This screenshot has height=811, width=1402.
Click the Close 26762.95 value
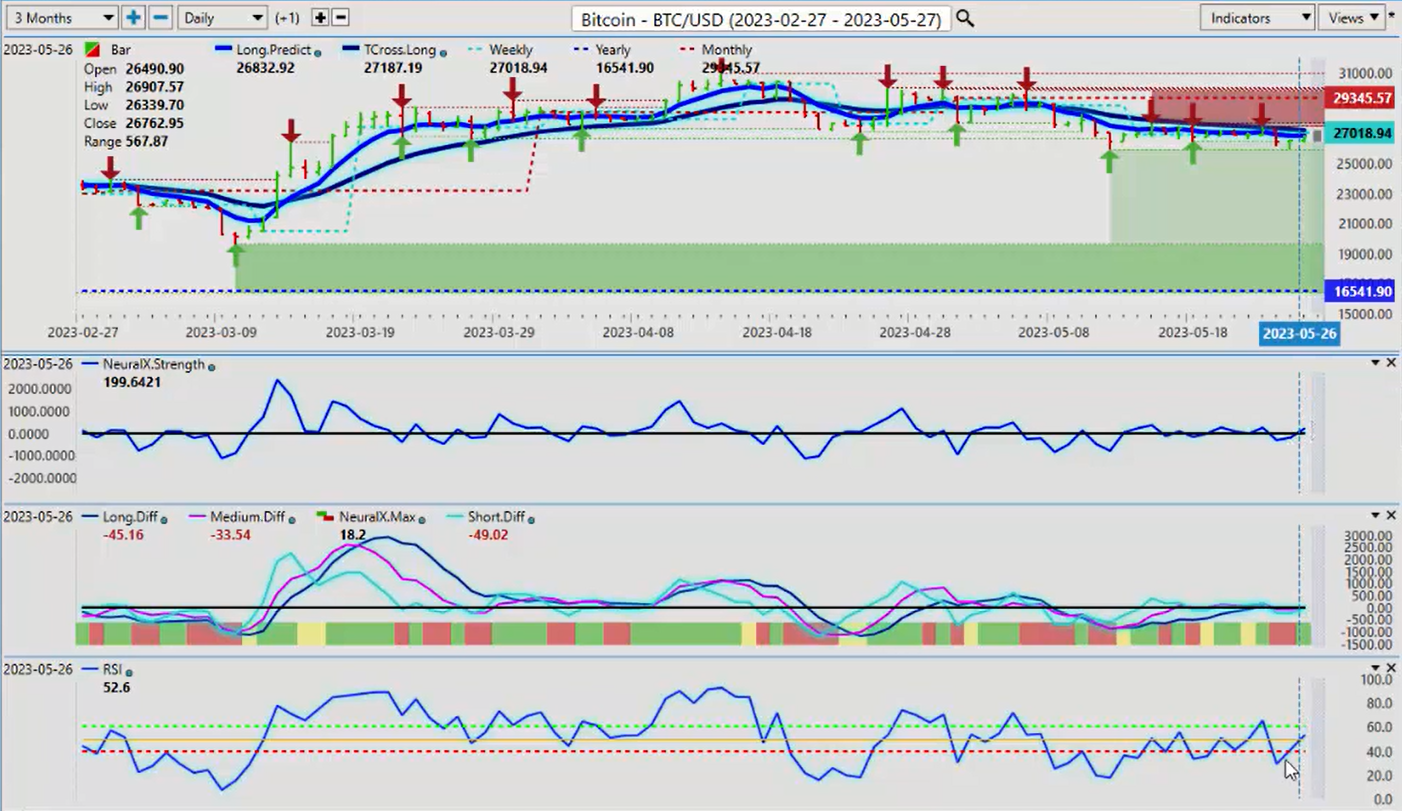(155, 123)
